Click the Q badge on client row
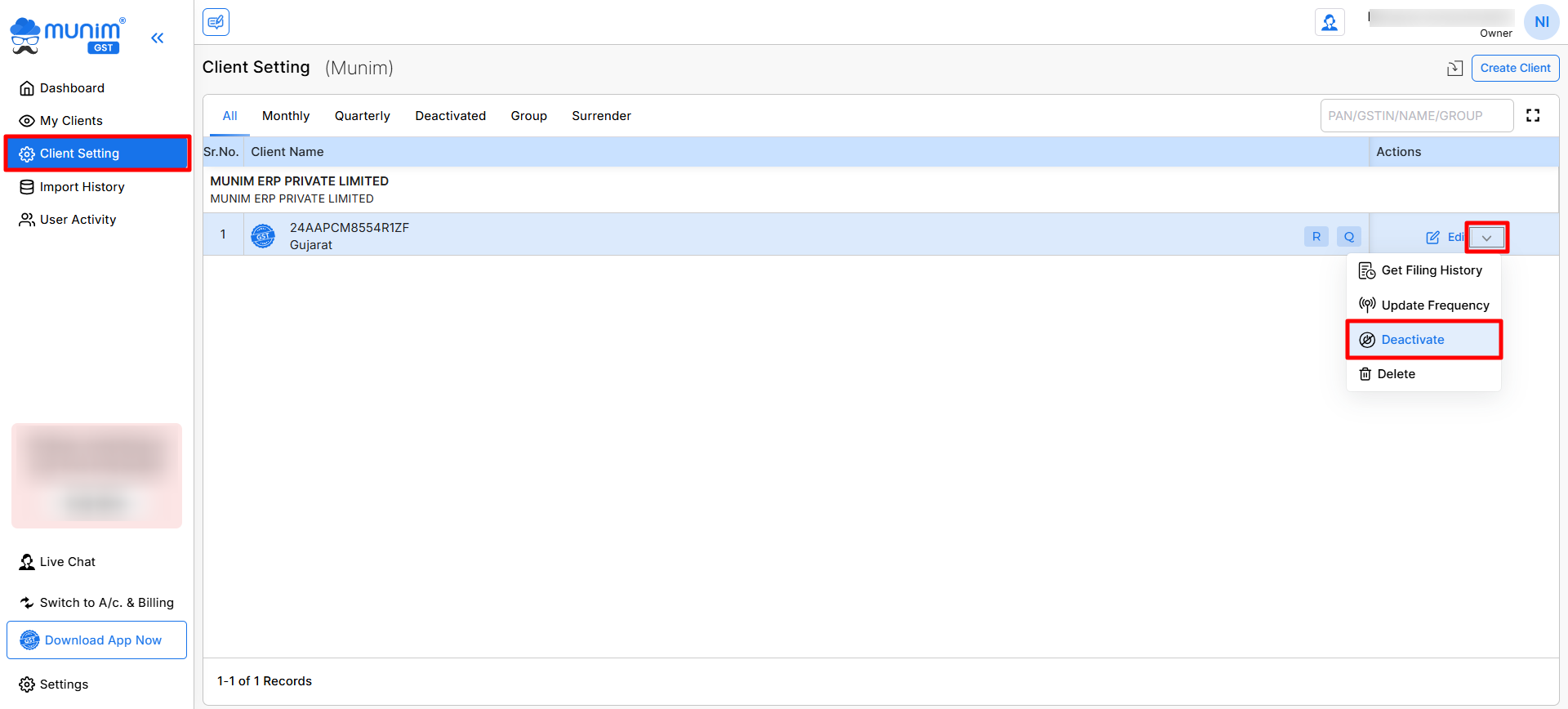 click(1348, 237)
